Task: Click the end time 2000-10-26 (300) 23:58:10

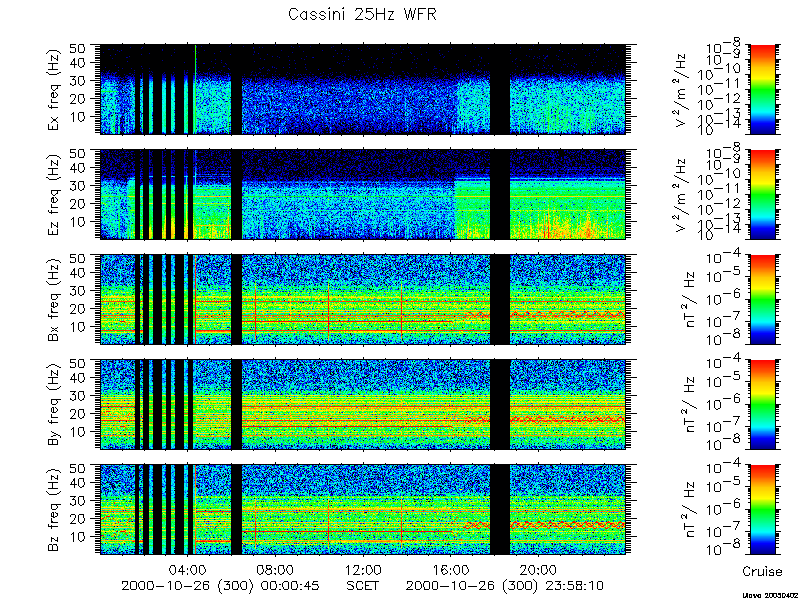Action: pyautogui.click(x=505, y=585)
